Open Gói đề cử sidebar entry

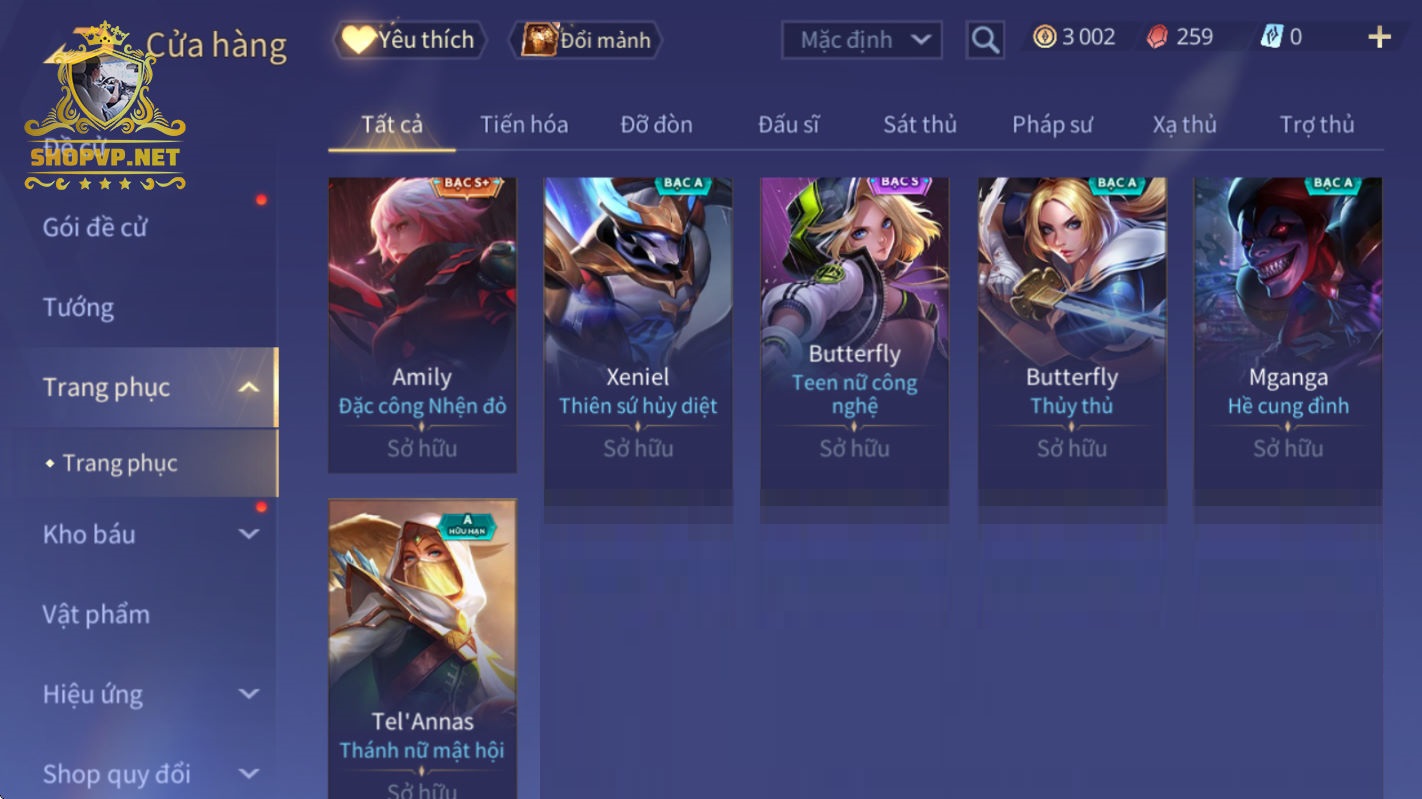pos(95,227)
